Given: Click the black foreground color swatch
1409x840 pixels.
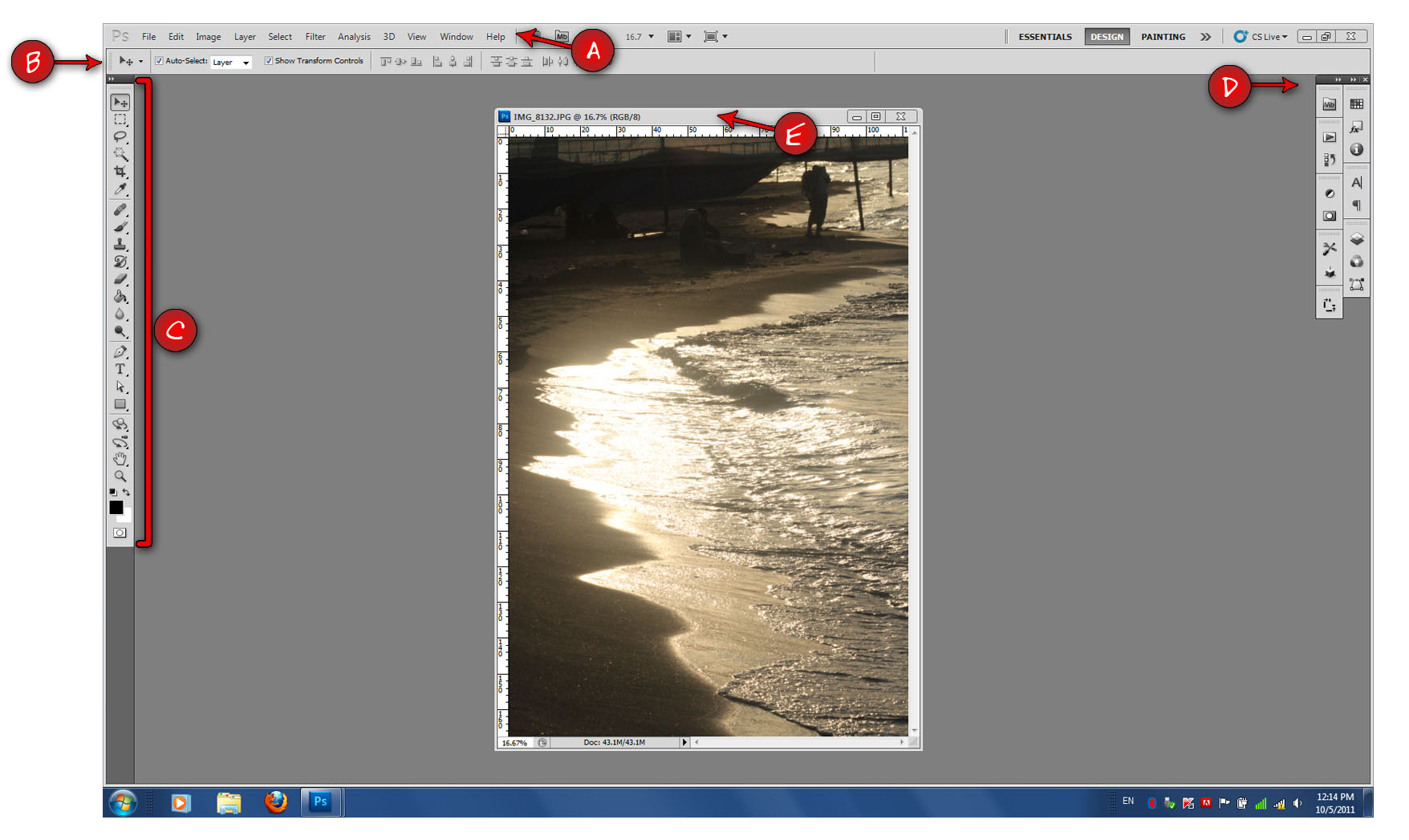Looking at the screenshot, I should pos(116,507).
